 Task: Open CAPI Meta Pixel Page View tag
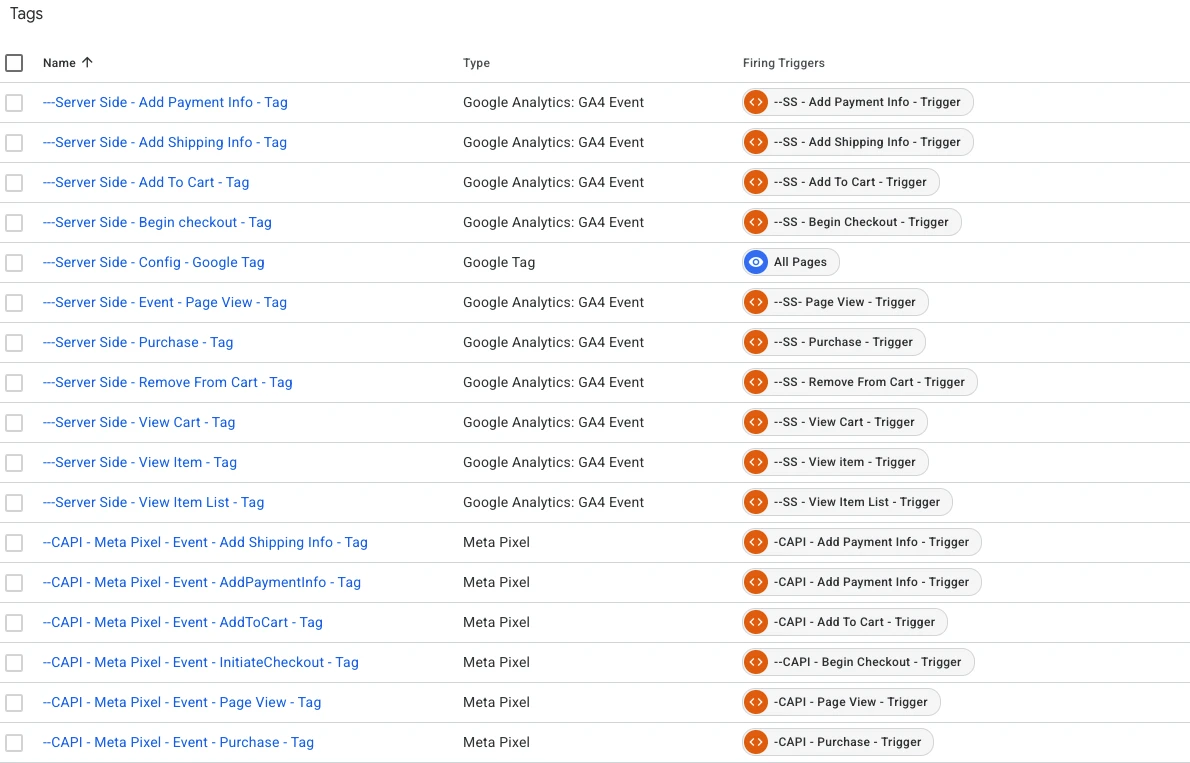coord(182,702)
